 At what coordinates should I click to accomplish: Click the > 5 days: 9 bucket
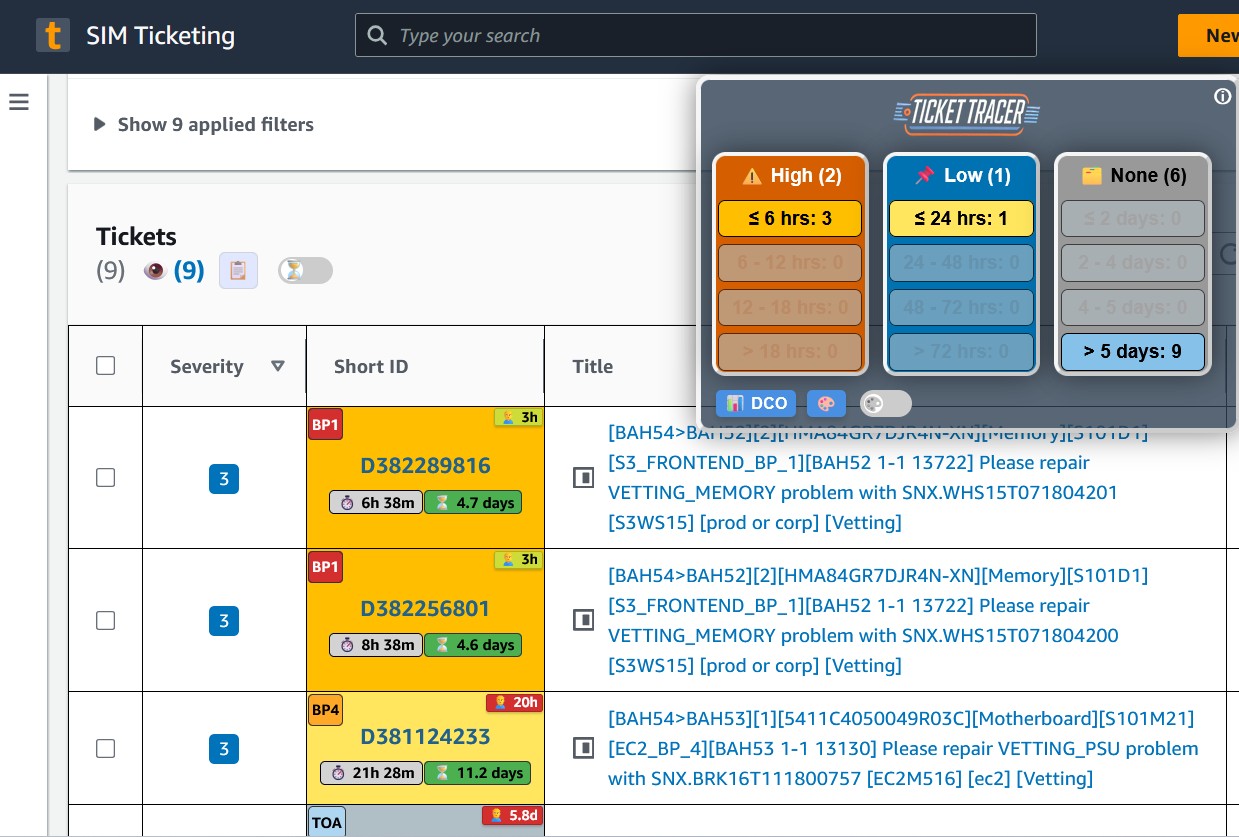coord(1133,352)
